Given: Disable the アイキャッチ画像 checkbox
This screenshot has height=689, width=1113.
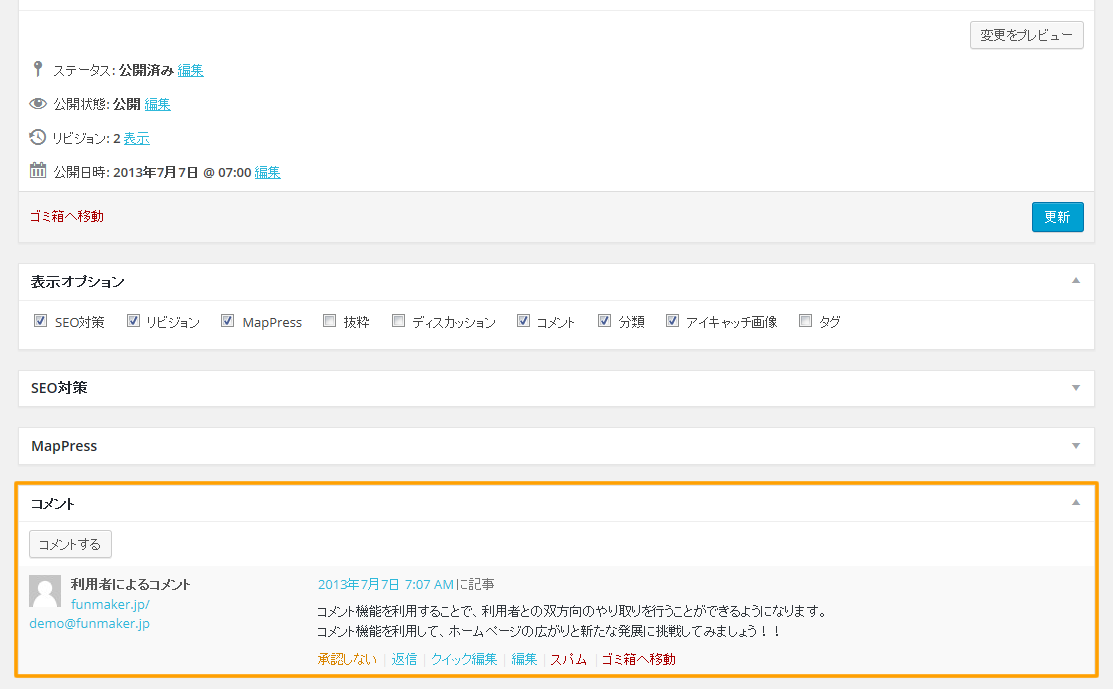Looking at the screenshot, I should pos(672,320).
